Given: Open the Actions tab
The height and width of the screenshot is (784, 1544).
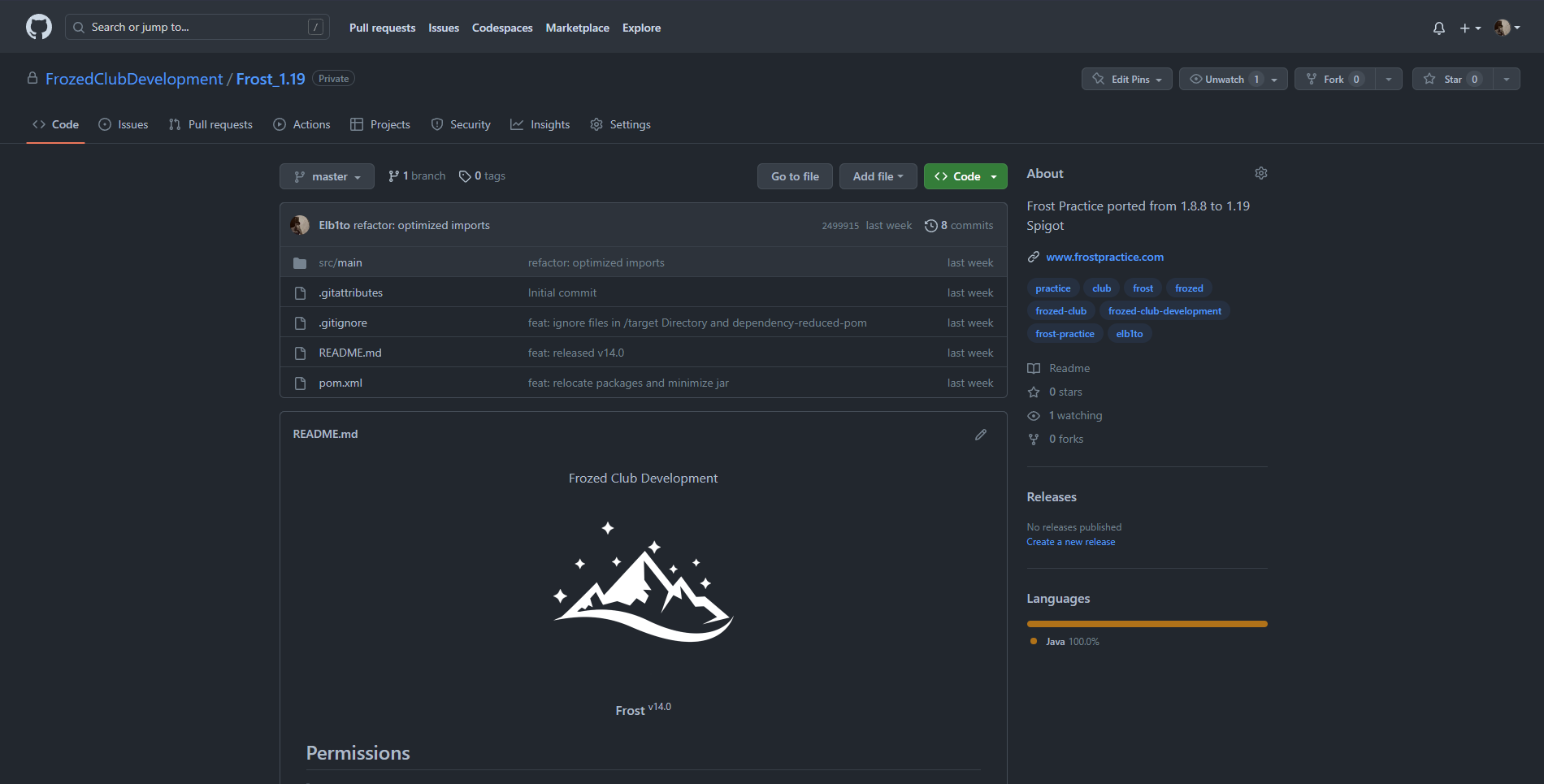Looking at the screenshot, I should point(302,124).
